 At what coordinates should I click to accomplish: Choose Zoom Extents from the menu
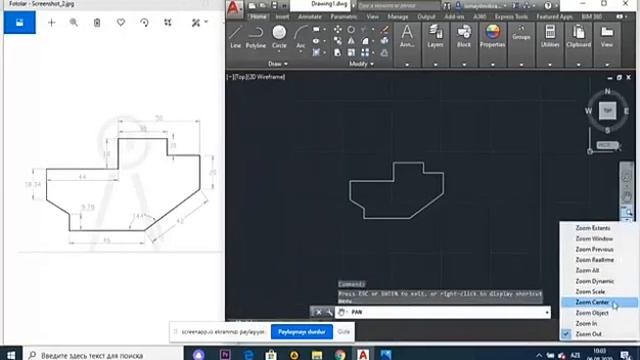(593, 228)
